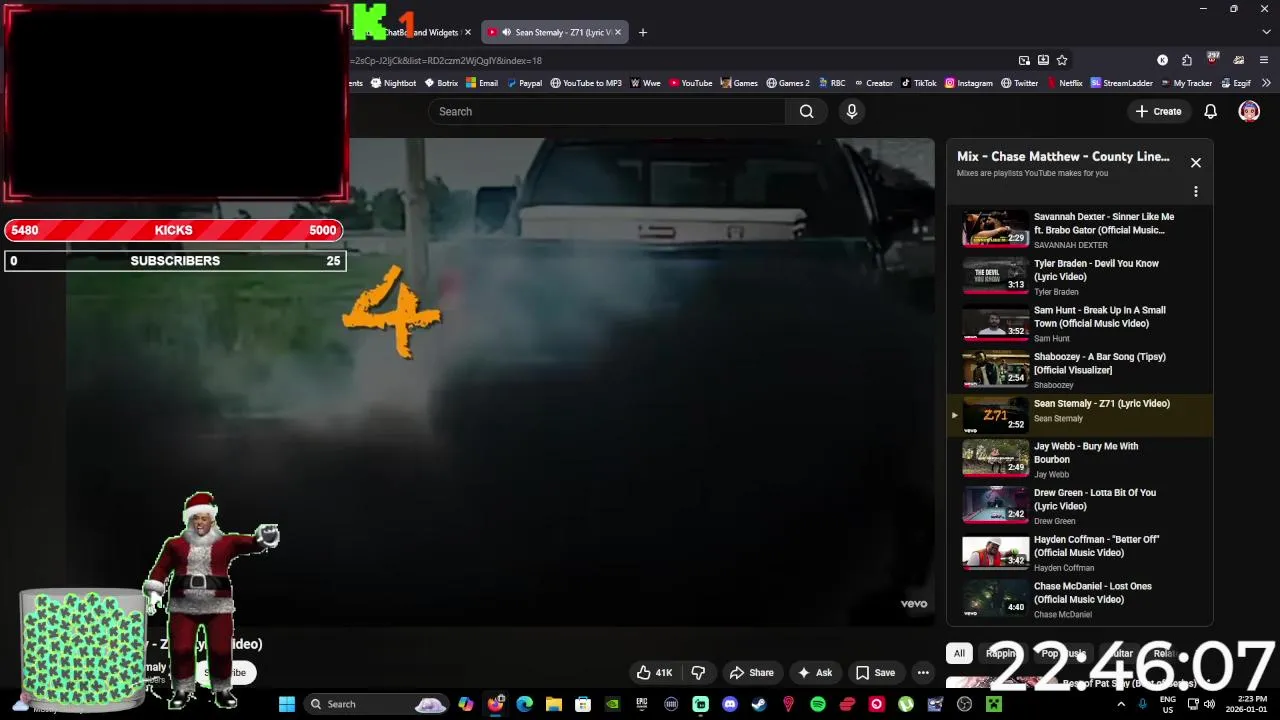
Task: Select Jay Webb Bury Me With Bourbon
Action: click(1080, 460)
